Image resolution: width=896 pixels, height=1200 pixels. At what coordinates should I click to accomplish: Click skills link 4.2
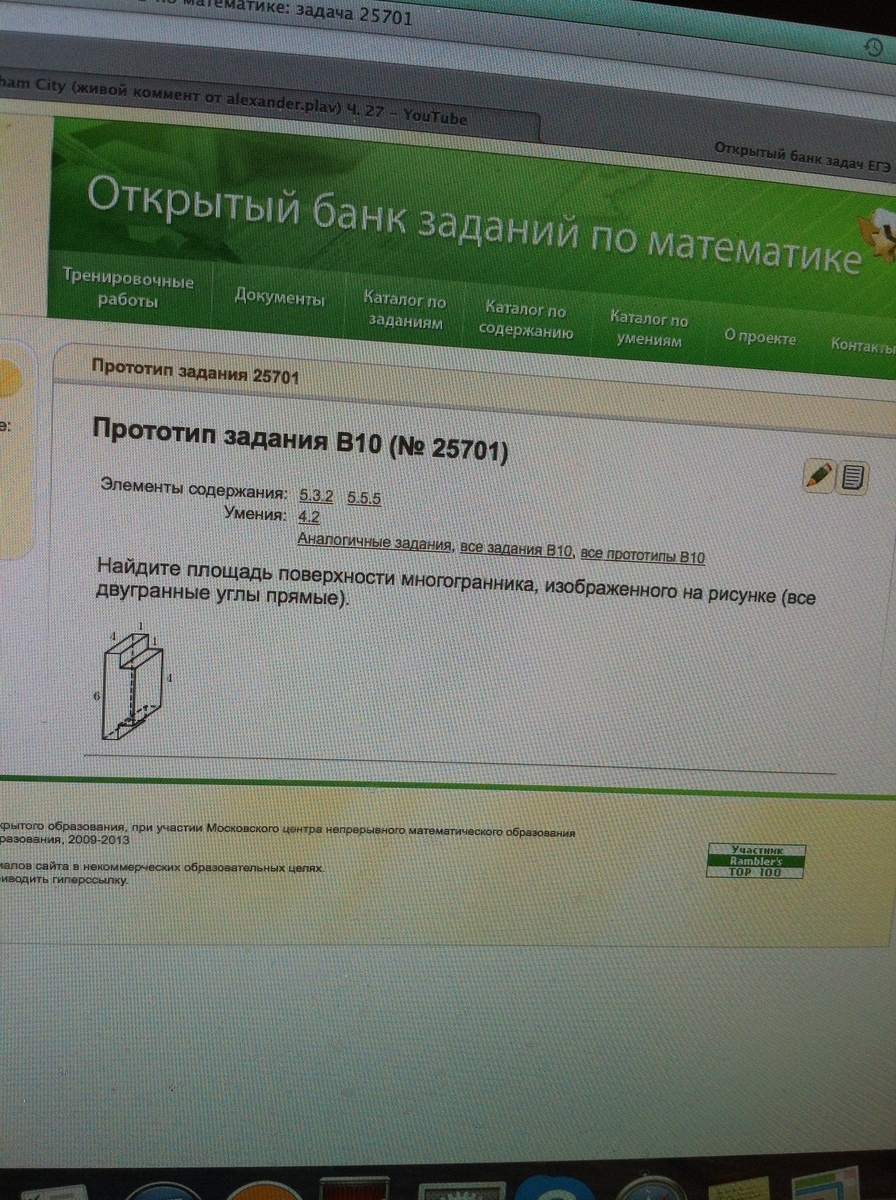click(x=308, y=517)
